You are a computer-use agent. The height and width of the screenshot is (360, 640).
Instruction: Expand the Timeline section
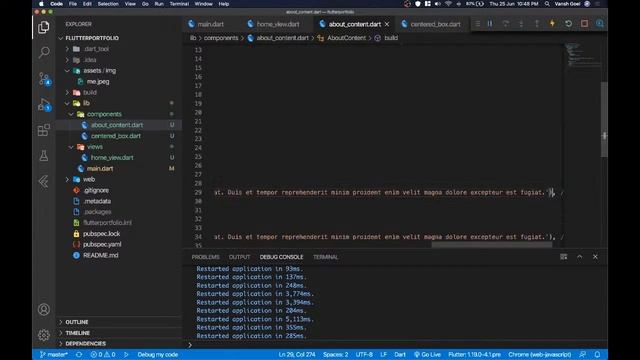coord(78,333)
